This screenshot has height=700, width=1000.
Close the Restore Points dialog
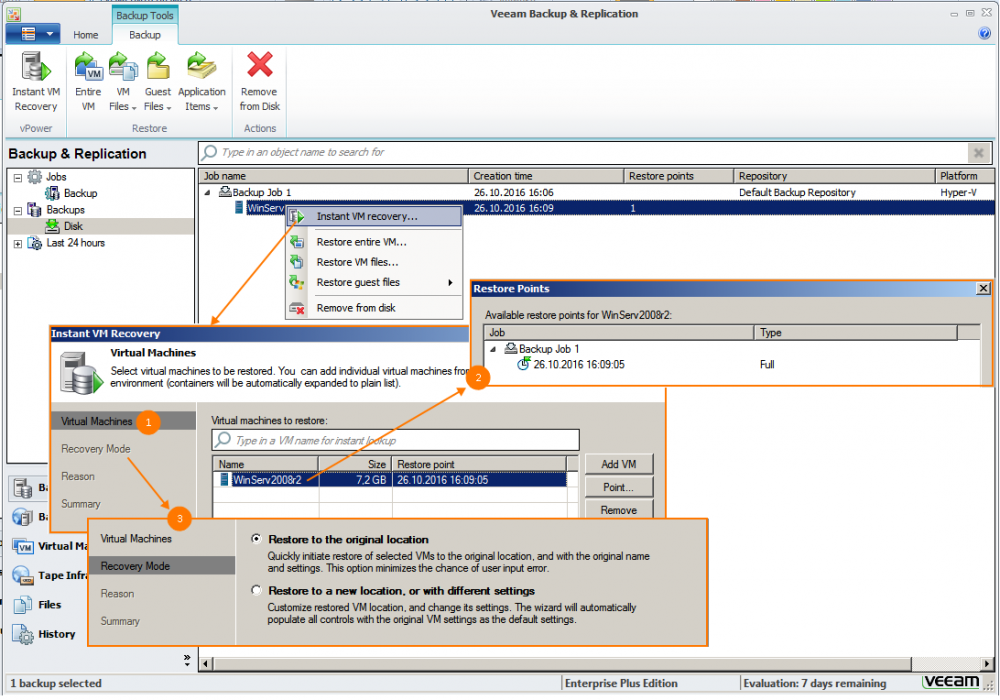pos(983,288)
